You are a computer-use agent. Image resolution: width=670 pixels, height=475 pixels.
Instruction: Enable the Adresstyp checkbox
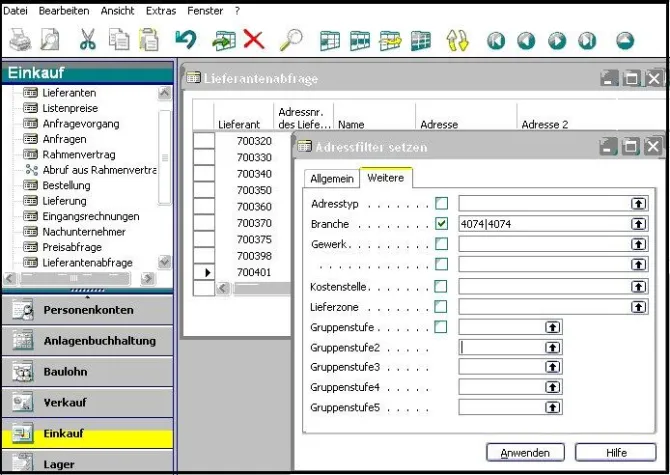click(x=441, y=203)
